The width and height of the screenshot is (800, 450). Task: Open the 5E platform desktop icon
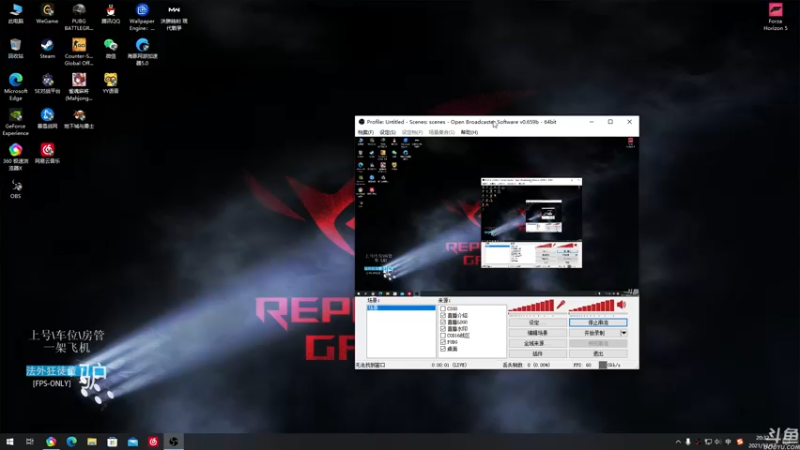[47, 84]
